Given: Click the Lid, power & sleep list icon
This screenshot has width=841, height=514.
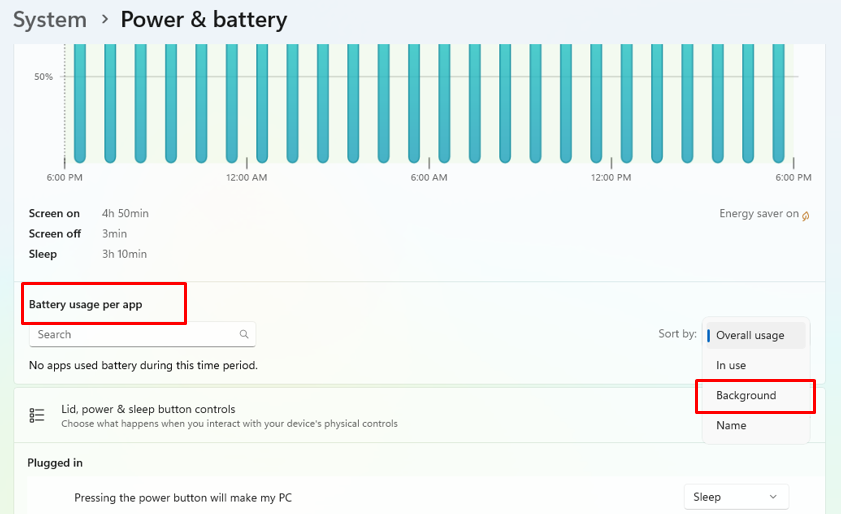Looking at the screenshot, I should [x=37, y=415].
